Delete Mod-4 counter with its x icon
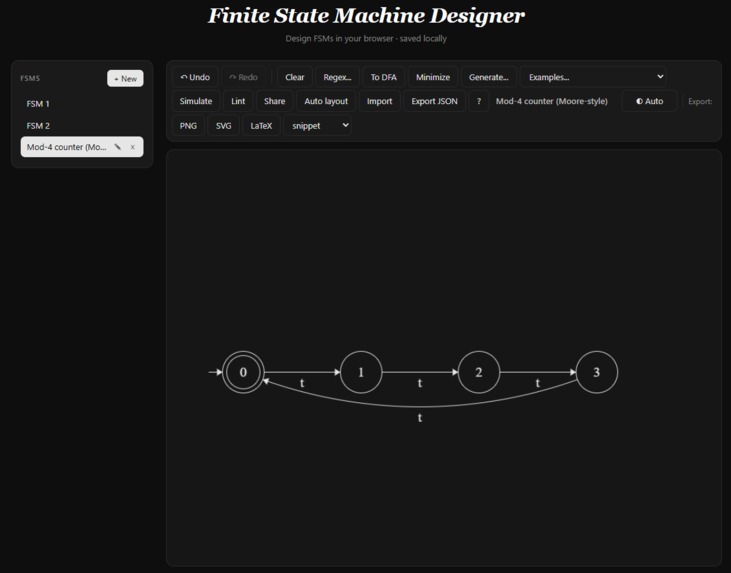This screenshot has height=573, width=731. point(133,147)
